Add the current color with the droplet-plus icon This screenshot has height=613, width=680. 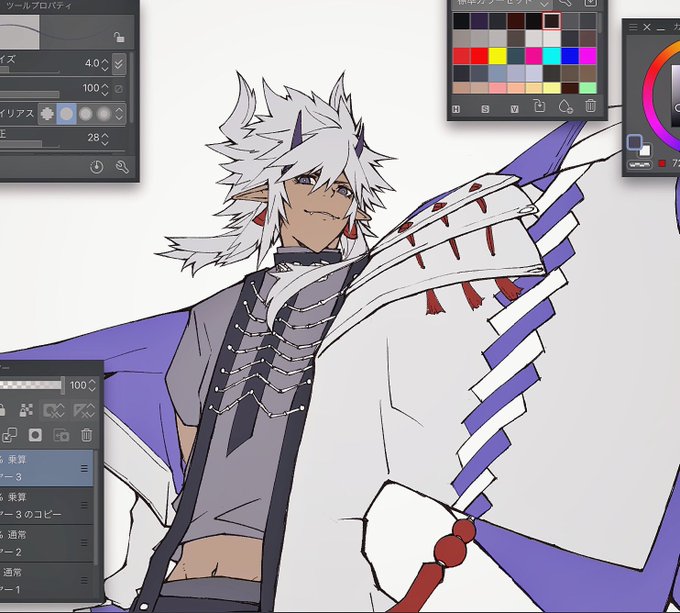[566, 106]
